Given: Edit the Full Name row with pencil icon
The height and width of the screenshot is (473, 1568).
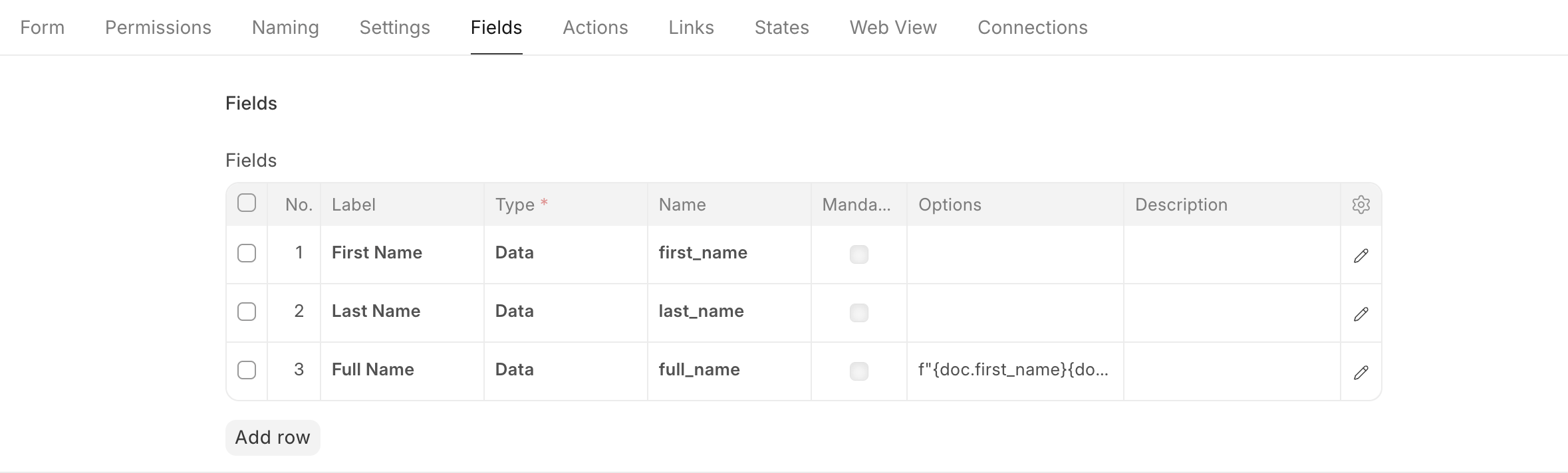Looking at the screenshot, I should click(x=1361, y=373).
